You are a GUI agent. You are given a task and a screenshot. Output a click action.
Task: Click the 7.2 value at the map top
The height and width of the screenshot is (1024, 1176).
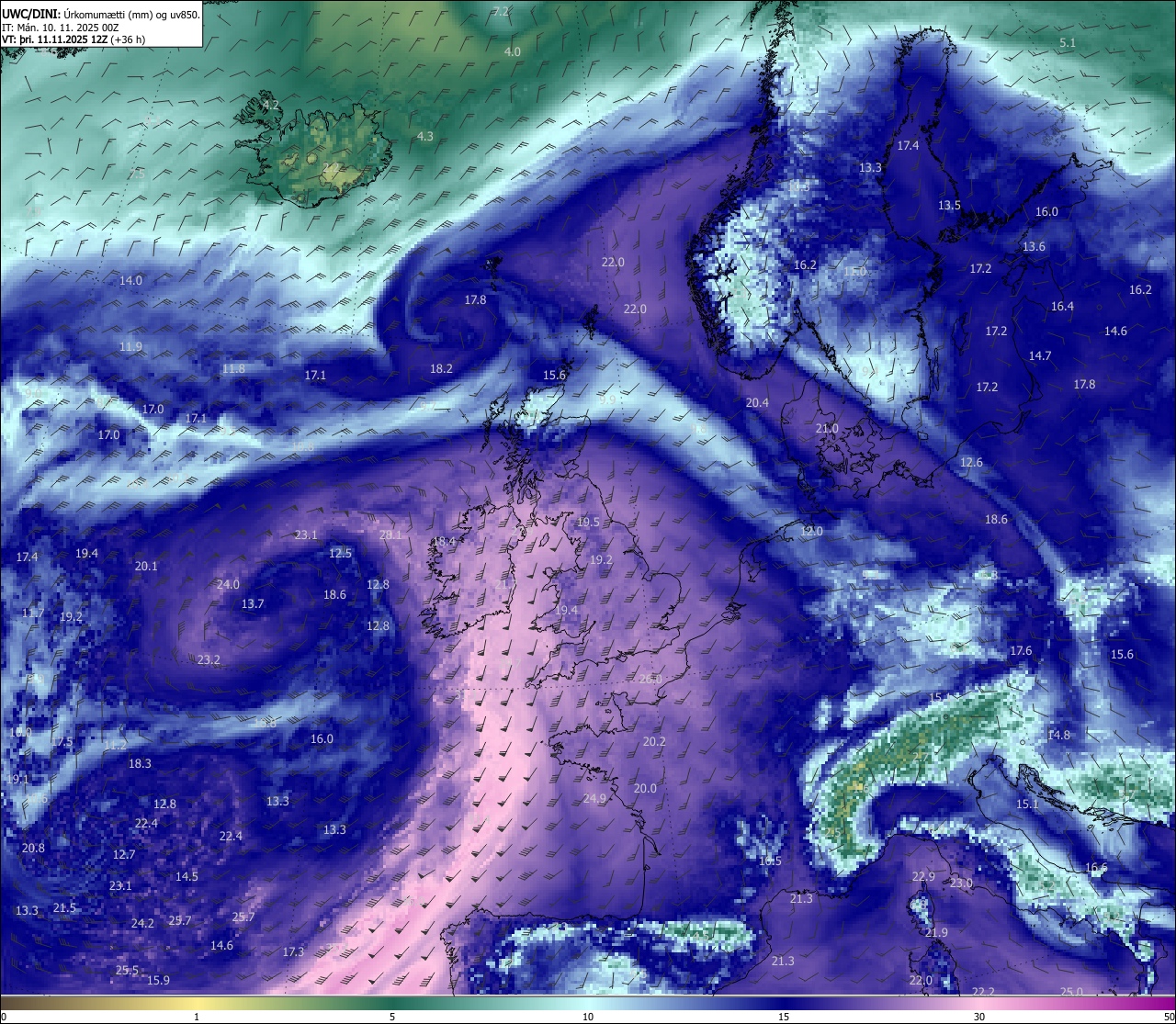coord(501,12)
